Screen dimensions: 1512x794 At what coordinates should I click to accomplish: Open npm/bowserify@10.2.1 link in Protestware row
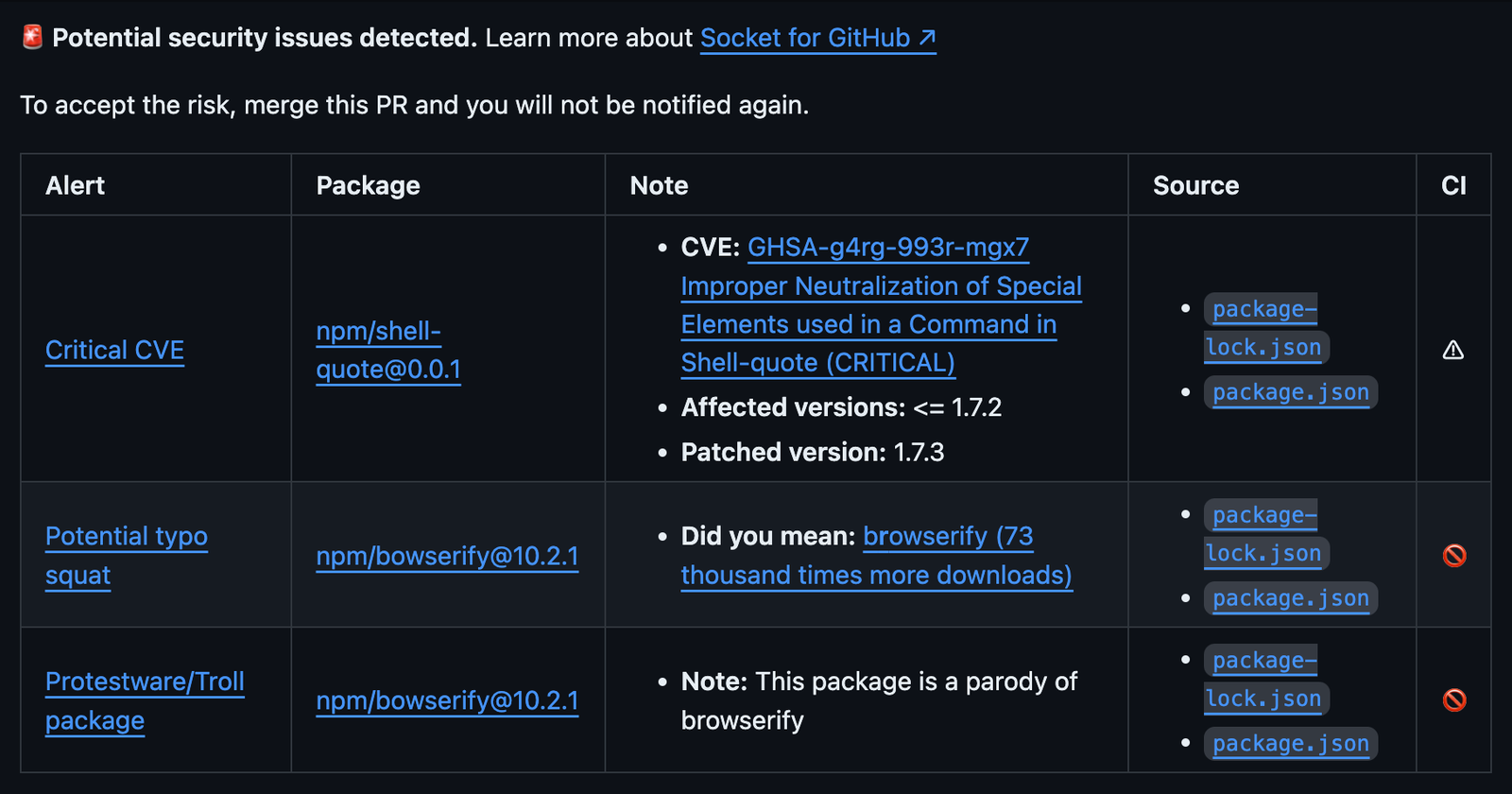coord(447,700)
